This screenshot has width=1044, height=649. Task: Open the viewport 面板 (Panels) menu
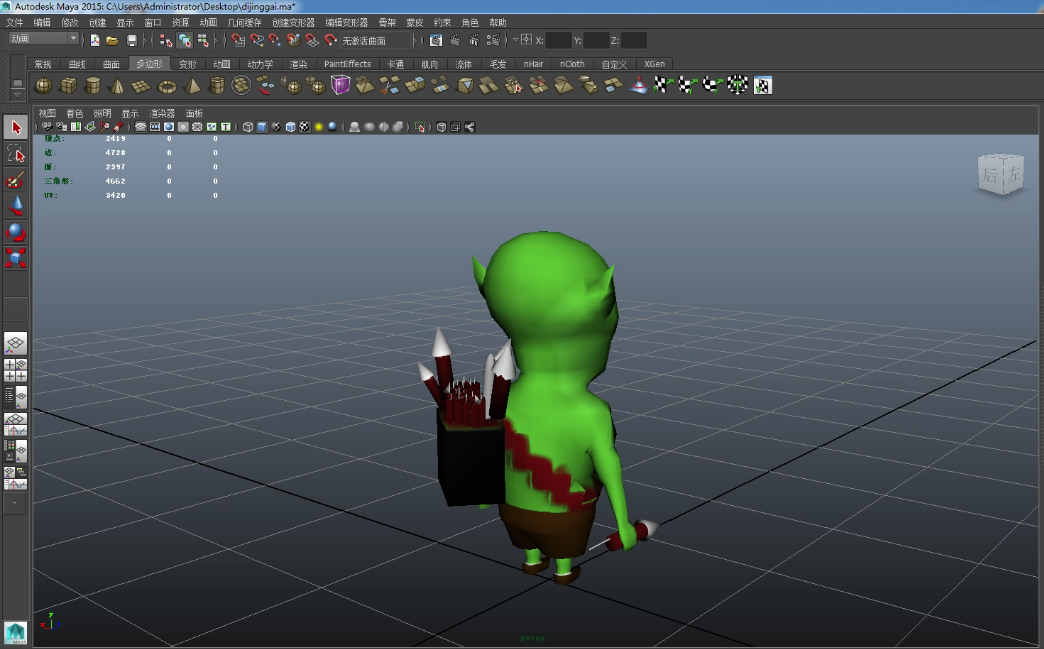(x=194, y=113)
